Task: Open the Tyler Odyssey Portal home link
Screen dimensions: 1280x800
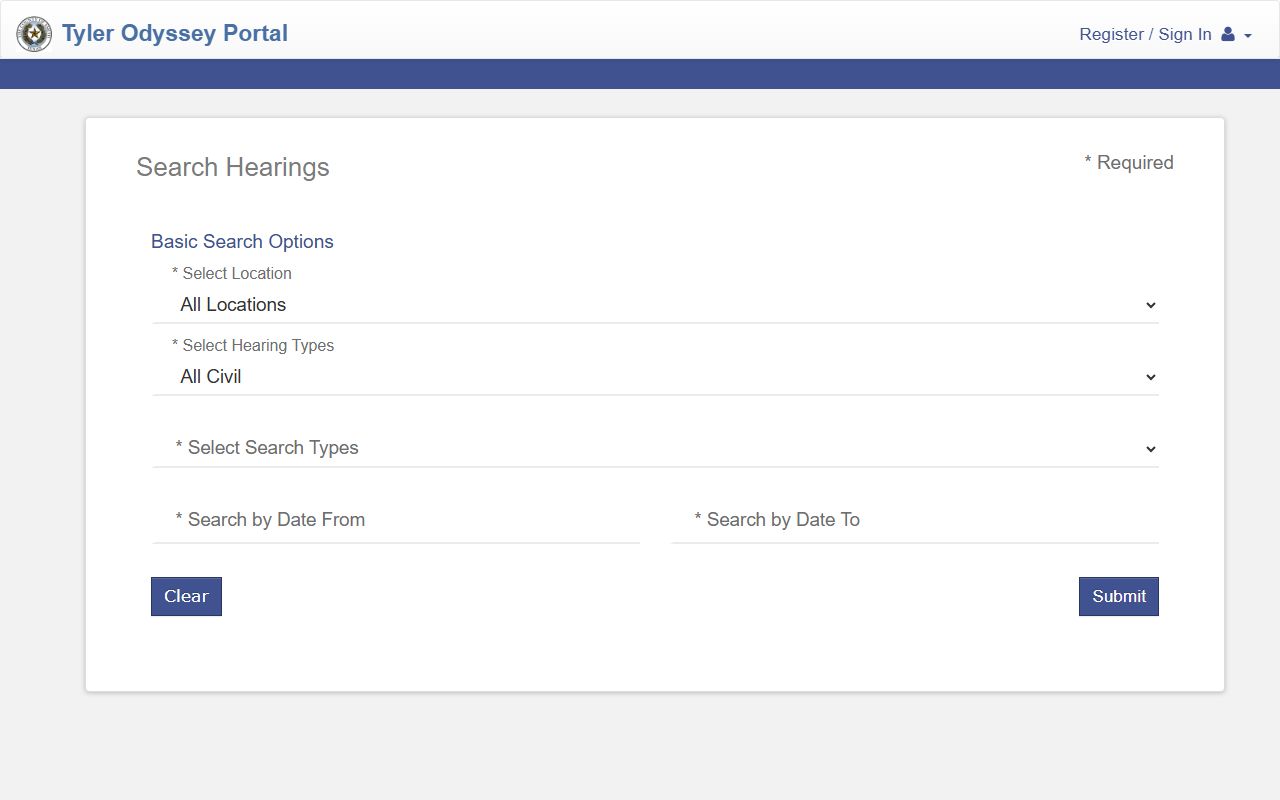Action: coord(174,33)
